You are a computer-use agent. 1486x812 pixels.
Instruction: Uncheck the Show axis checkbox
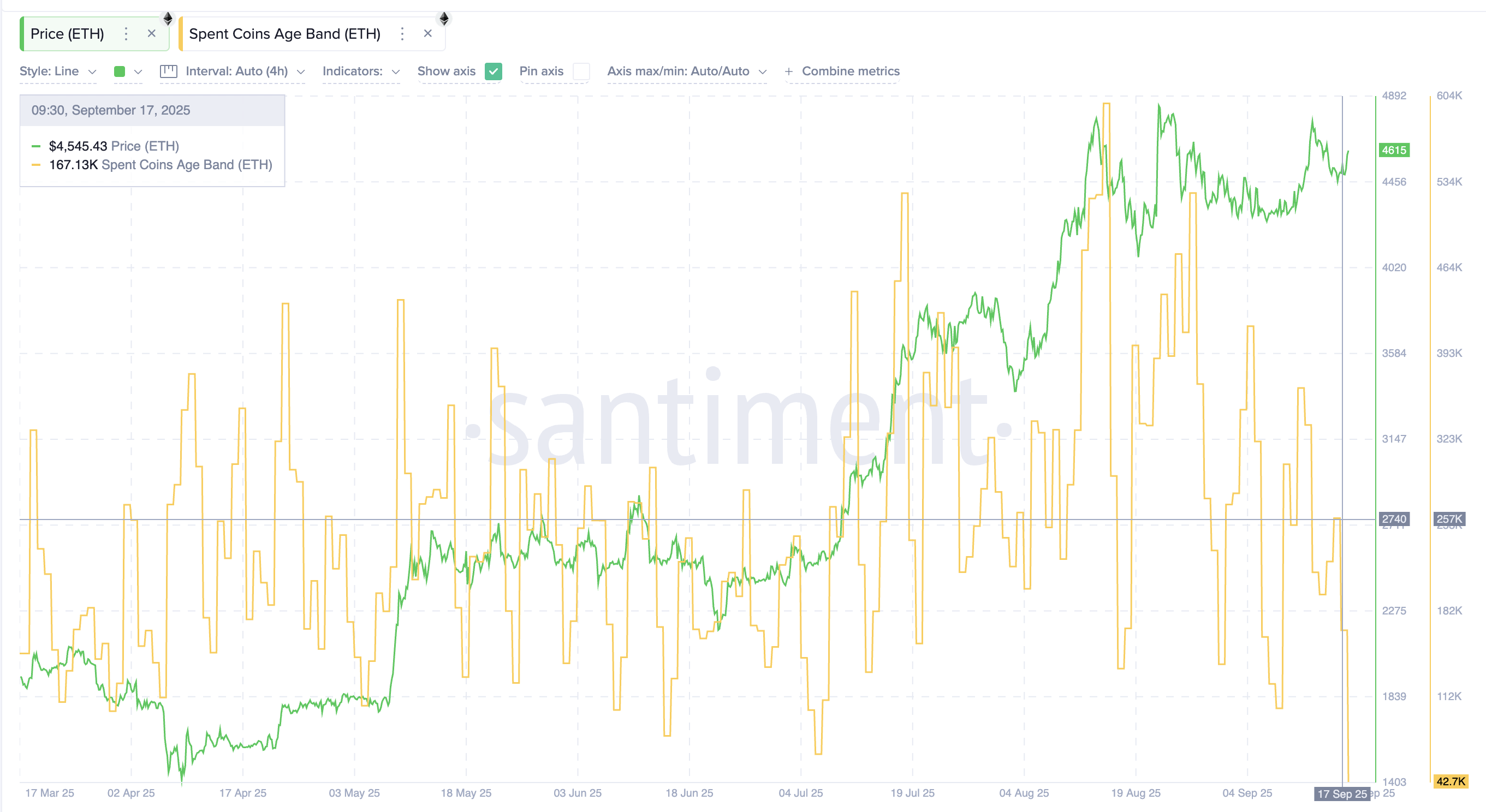coord(493,71)
